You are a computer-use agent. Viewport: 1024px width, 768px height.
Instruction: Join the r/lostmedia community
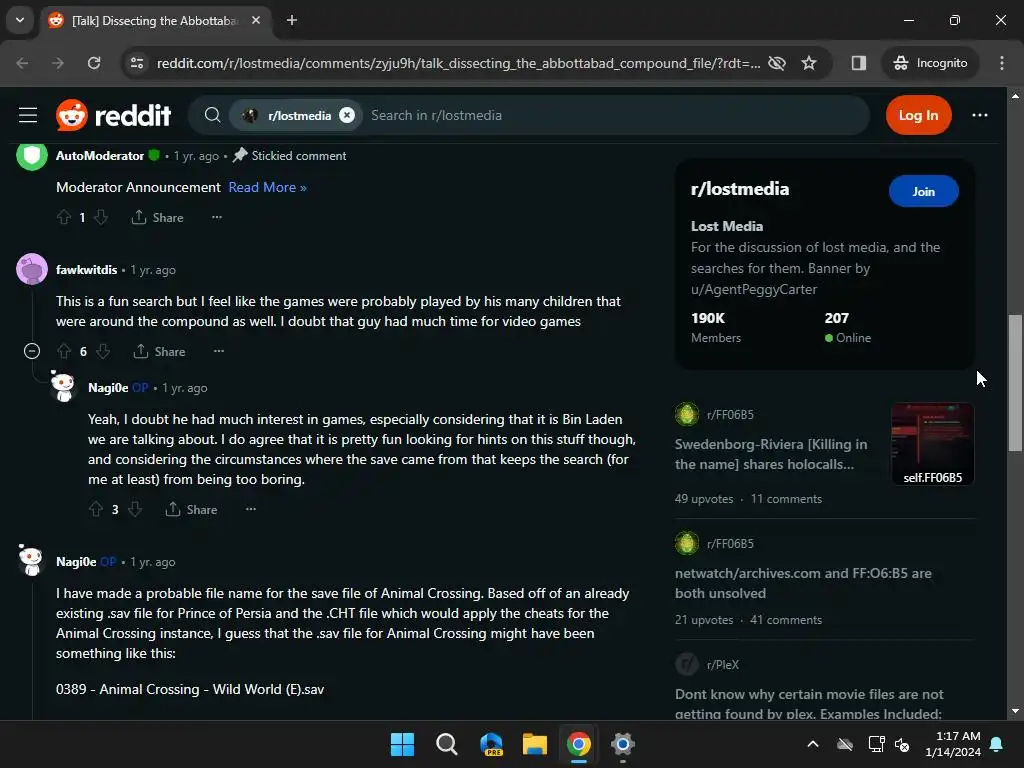923,191
